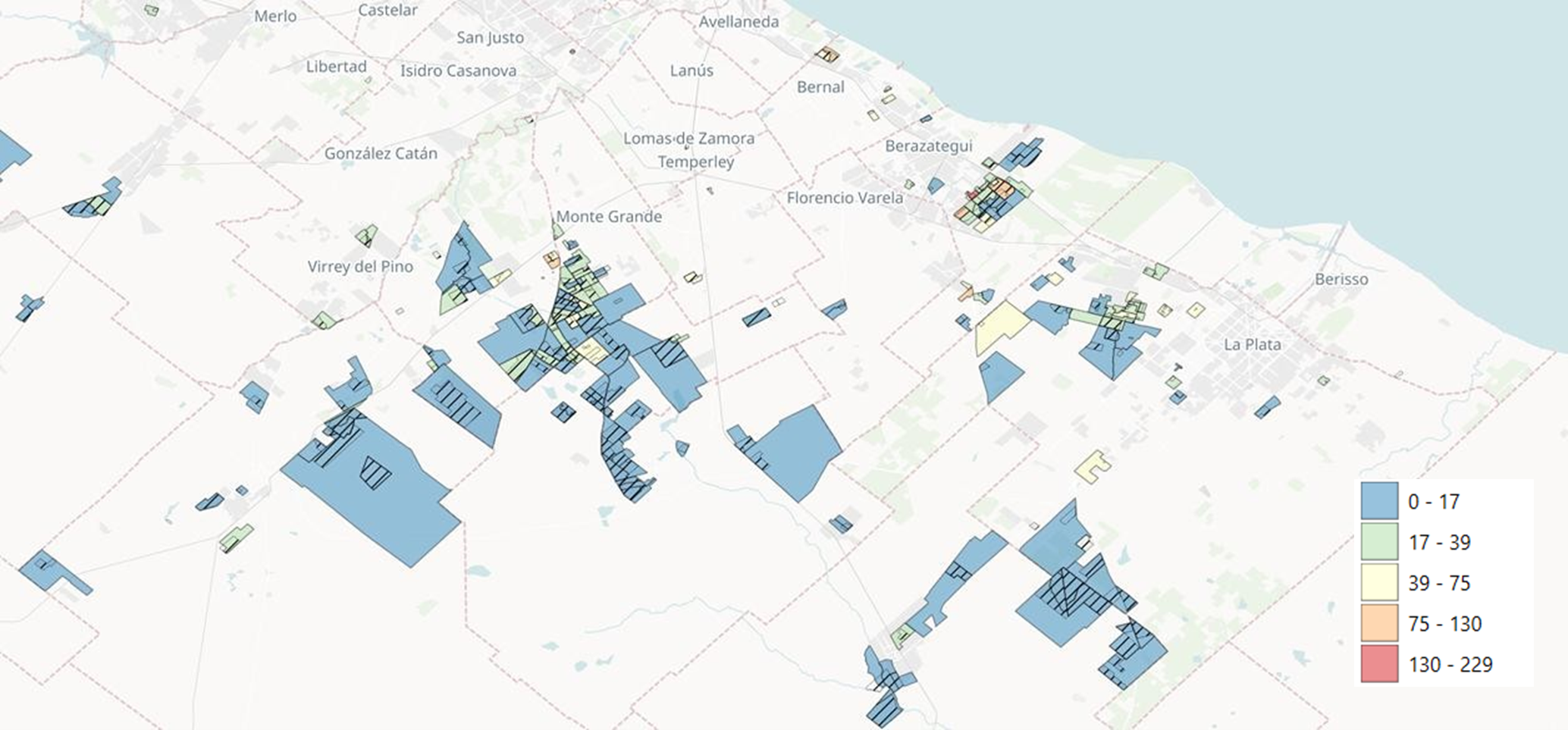Click the blue 0 - 17 legend swatch
This screenshot has width=1568, height=730.
click(1379, 501)
